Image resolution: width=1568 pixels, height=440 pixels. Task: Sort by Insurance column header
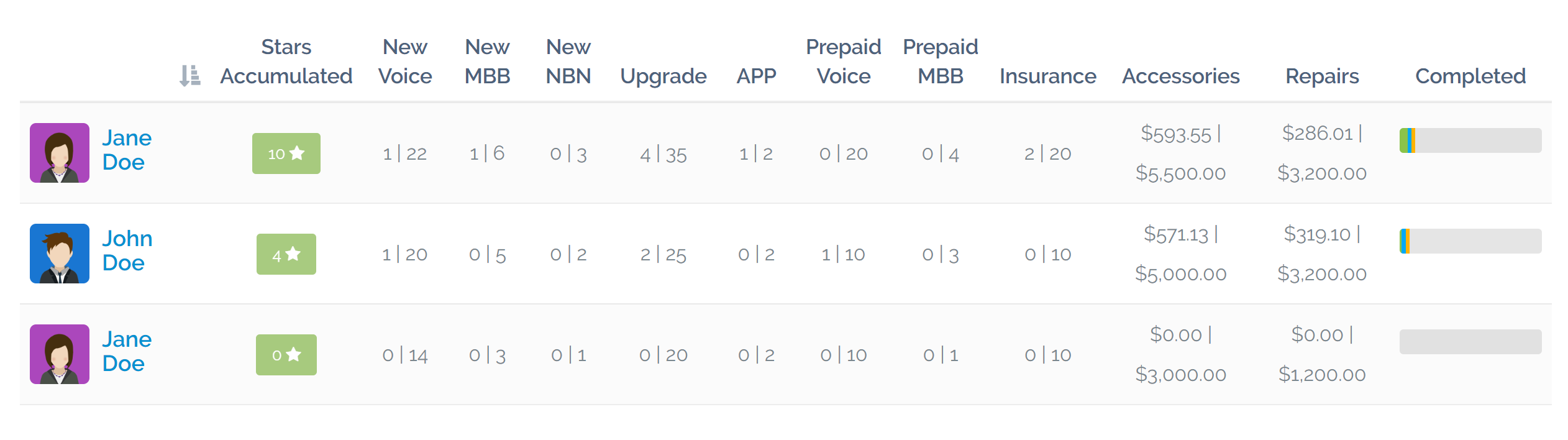[x=1048, y=76]
